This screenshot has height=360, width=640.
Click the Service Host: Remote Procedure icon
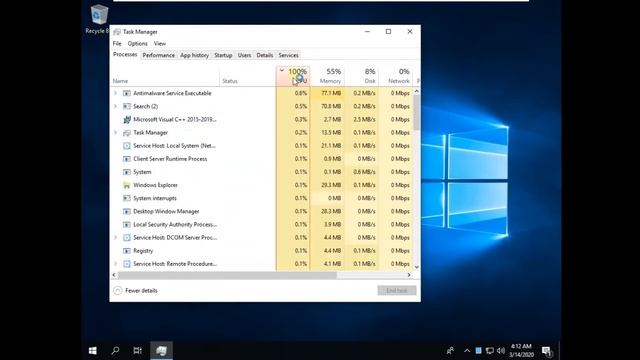[x=127, y=264]
